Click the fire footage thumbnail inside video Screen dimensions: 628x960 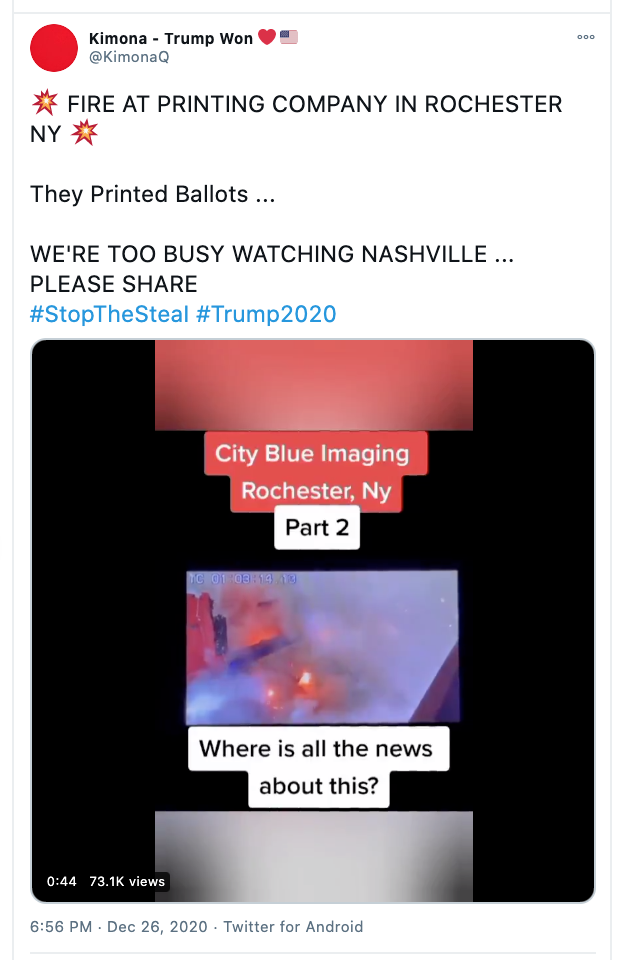[322, 647]
